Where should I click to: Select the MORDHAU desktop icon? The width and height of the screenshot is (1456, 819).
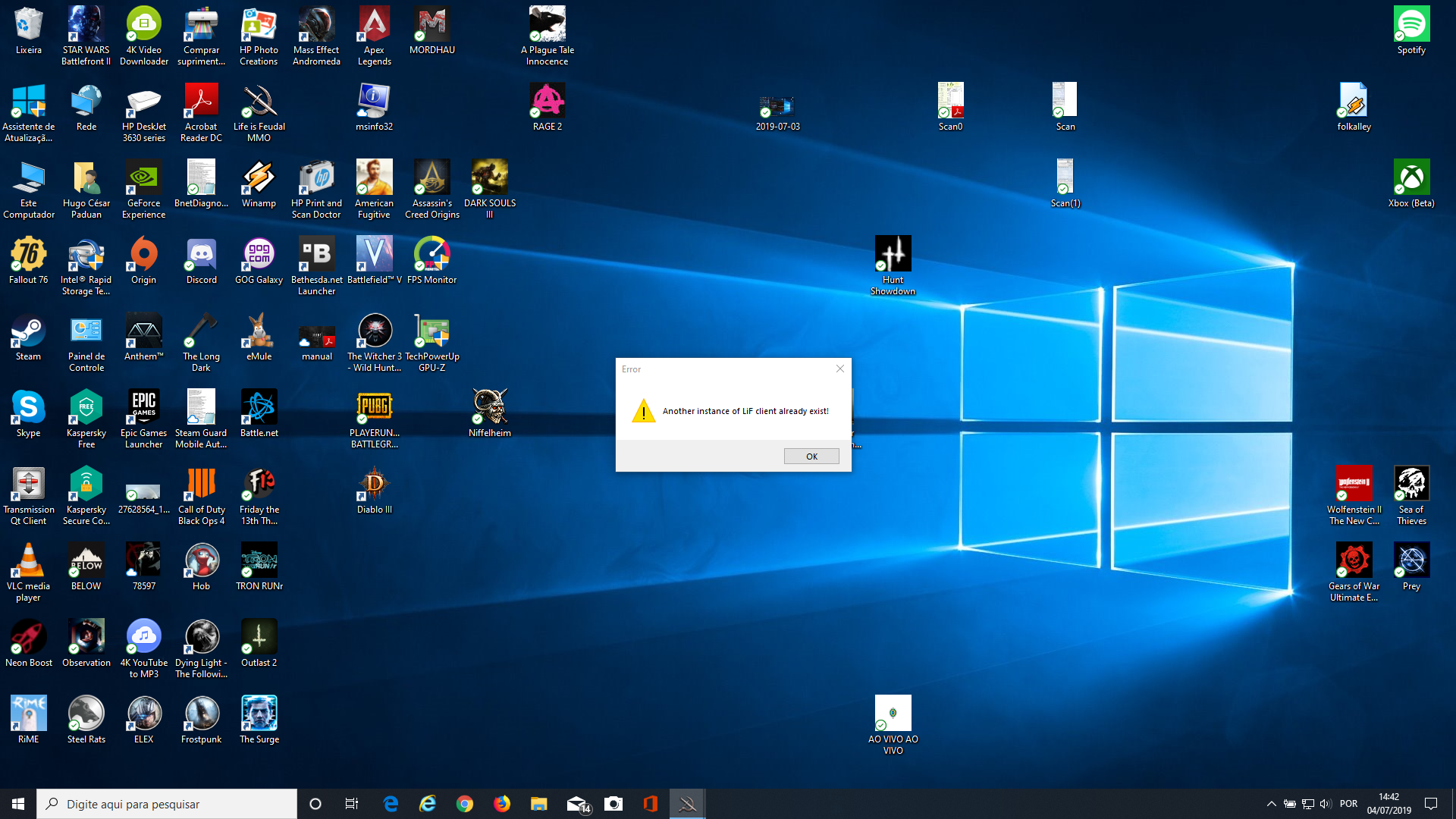tap(432, 32)
